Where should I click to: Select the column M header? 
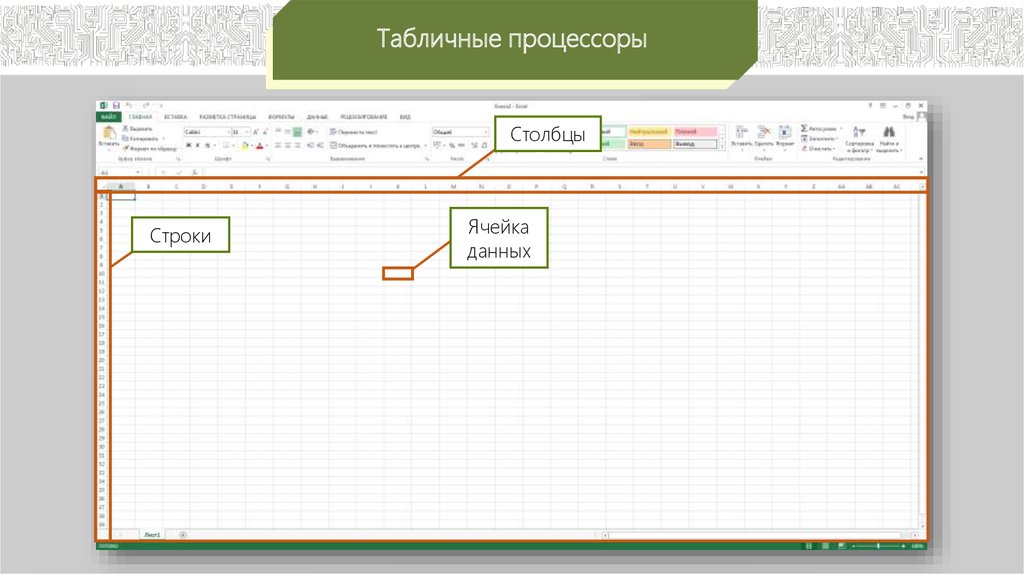point(453,187)
